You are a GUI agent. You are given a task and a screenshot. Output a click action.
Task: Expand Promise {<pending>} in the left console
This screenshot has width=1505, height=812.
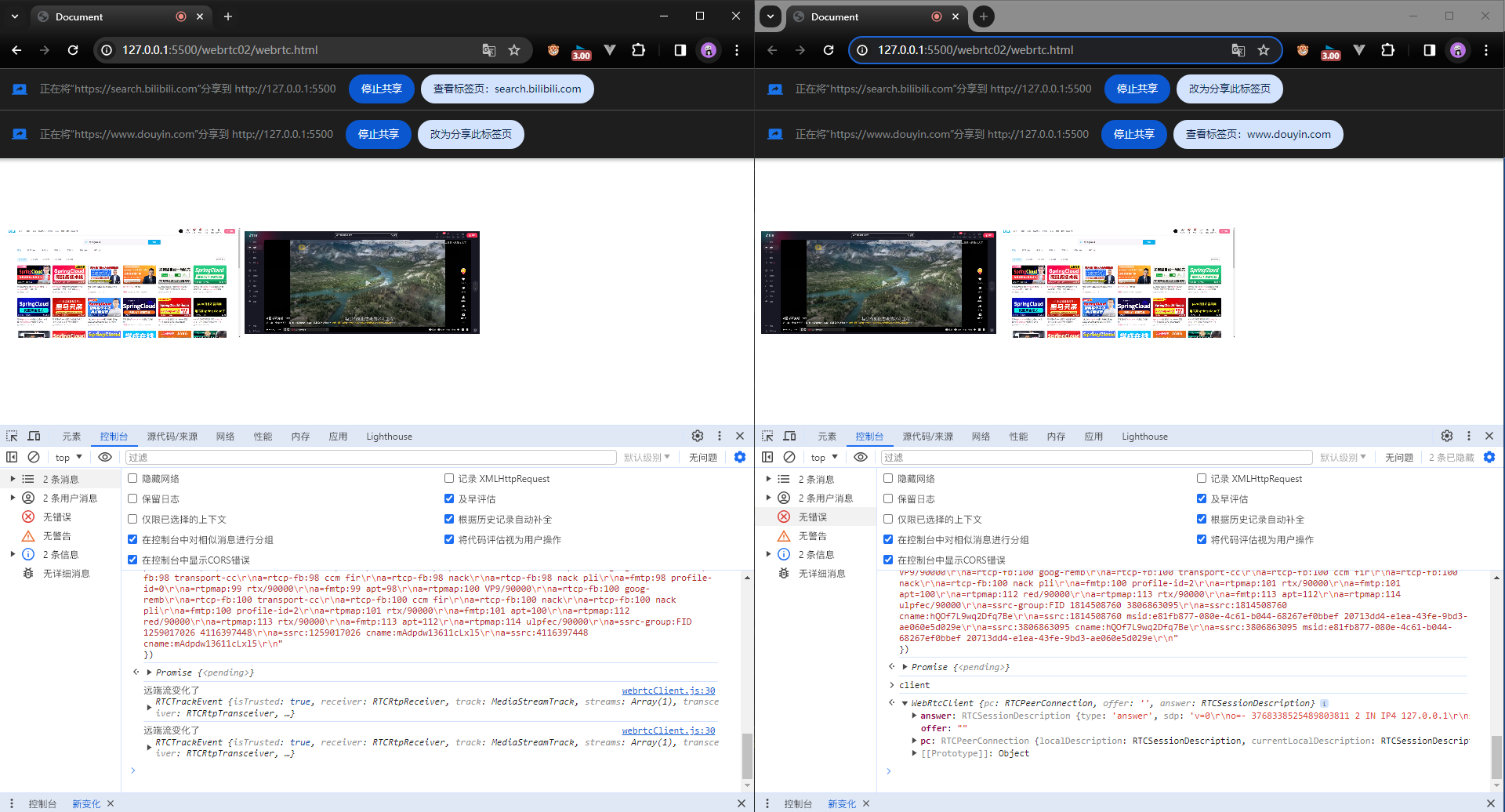[149, 672]
